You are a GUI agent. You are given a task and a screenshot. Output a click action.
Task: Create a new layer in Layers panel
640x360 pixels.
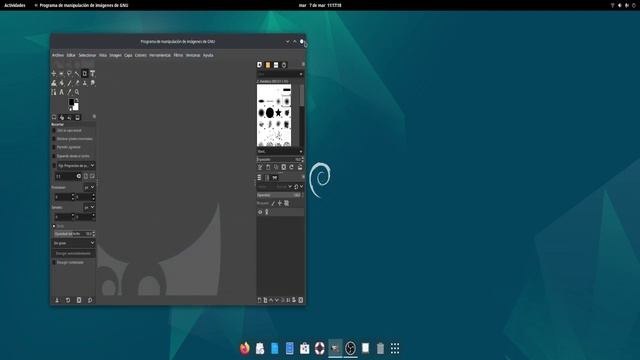[259, 300]
